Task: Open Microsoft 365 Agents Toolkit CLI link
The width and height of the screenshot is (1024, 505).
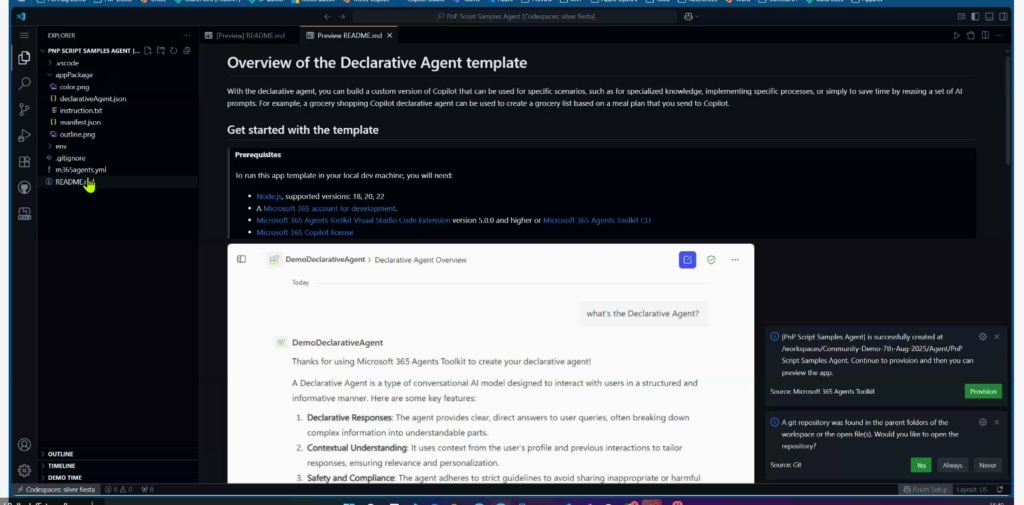Action: coord(597,220)
